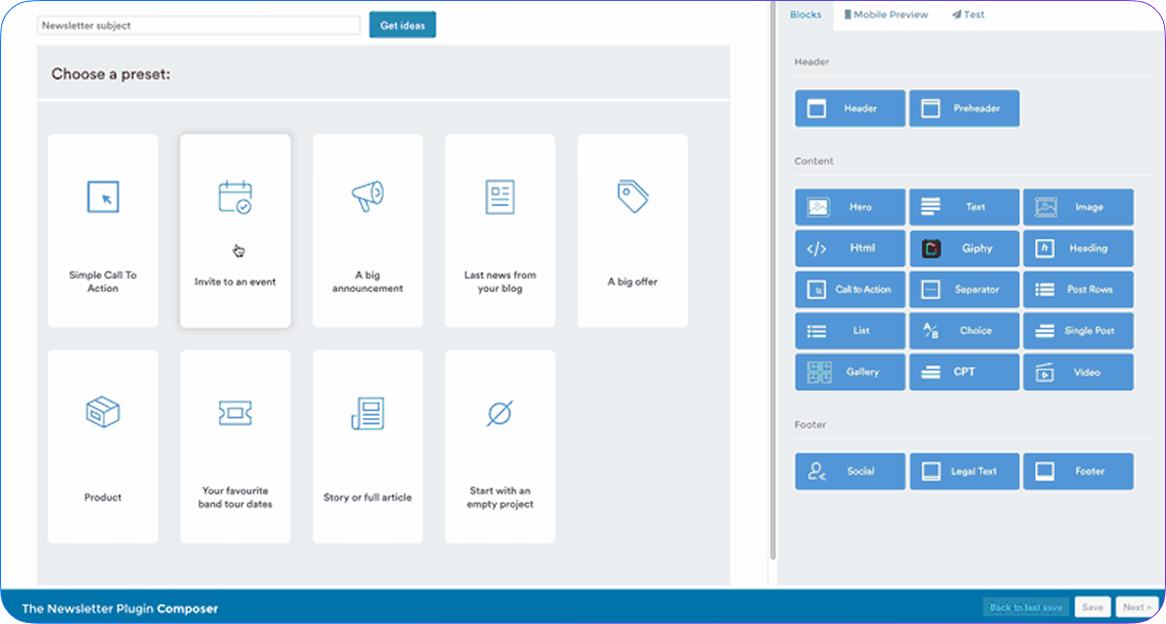
Task: Choose the Gallery block
Action: [x=850, y=372]
